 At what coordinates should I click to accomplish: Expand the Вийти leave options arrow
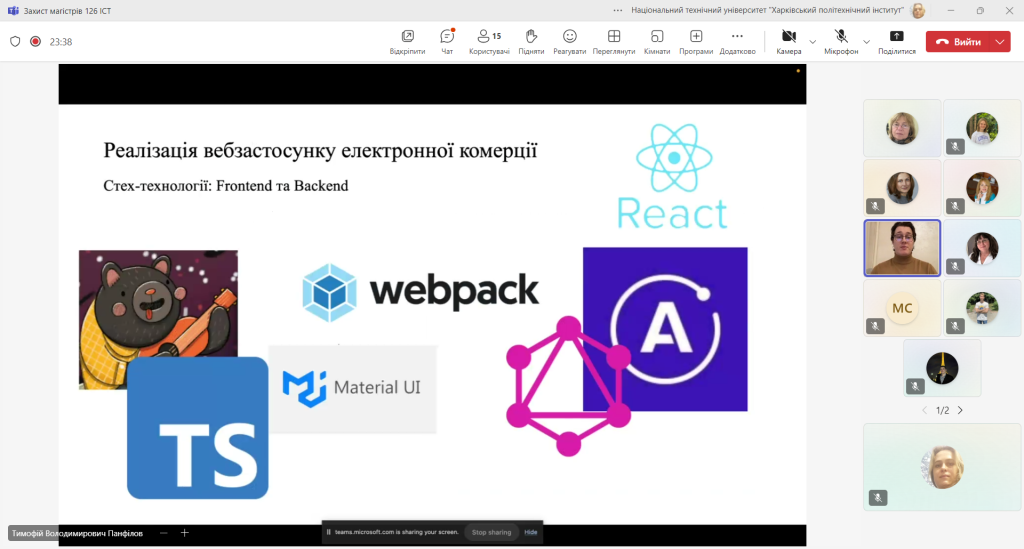(1000, 42)
